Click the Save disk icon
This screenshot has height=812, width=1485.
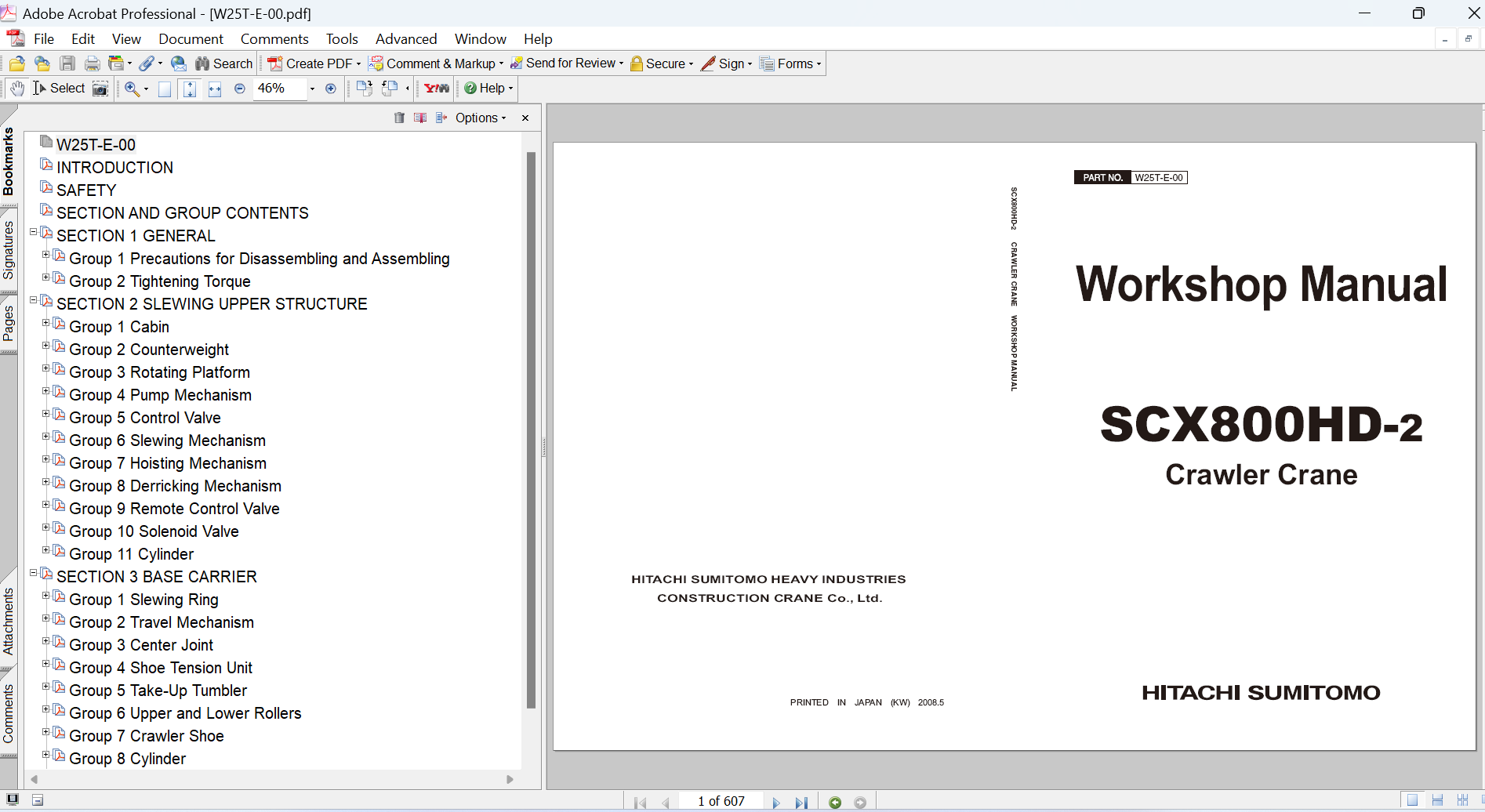click(x=67, y=64)
